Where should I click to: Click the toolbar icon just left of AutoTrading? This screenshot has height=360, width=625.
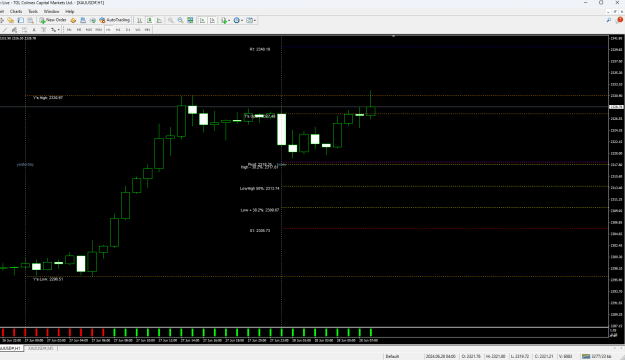(x=92, y=20)
